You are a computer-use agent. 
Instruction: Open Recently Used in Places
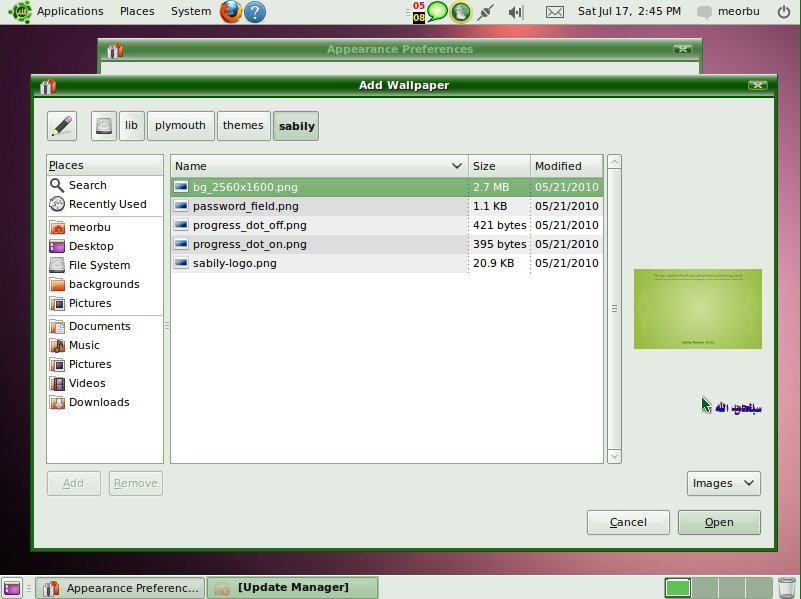pos(105,204)
